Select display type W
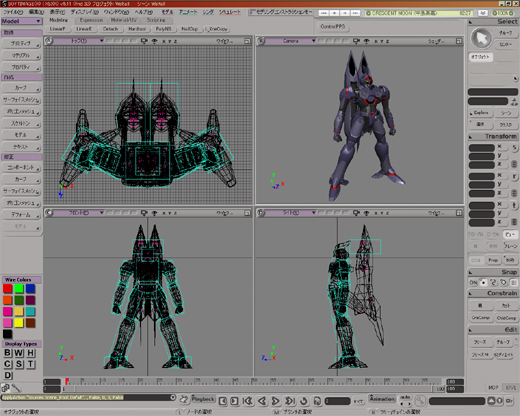Image resolution: width=520 pixels, height=416 pixels. tap(19, 353)
